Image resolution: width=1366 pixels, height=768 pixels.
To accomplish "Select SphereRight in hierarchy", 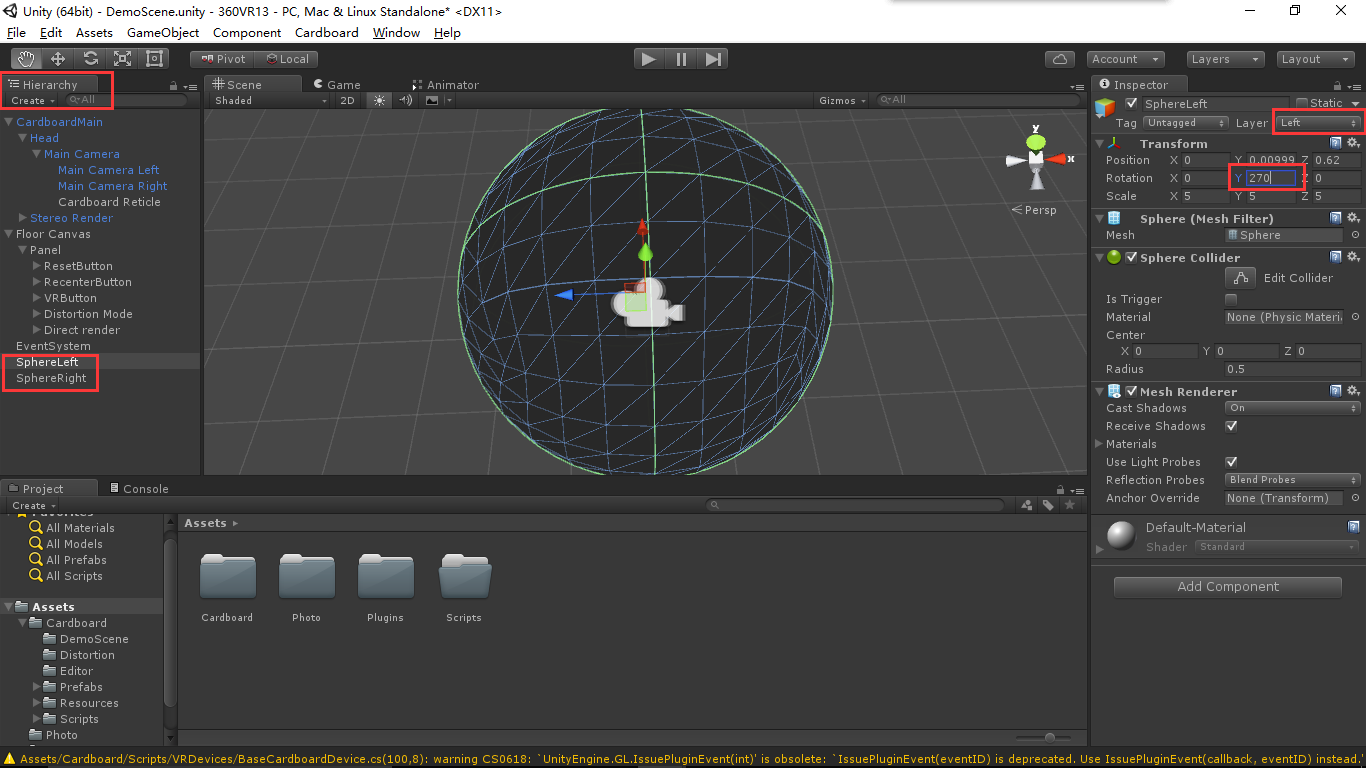I will pyautogui.click(x=51, y=378).
